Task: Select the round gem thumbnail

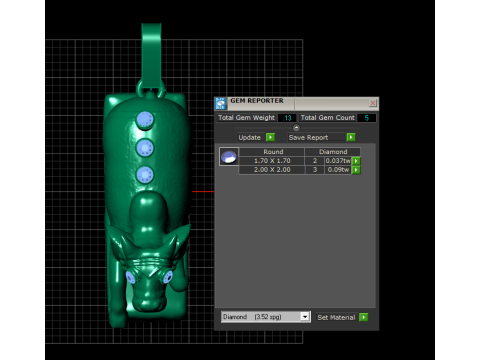Action: pos(229,156)
